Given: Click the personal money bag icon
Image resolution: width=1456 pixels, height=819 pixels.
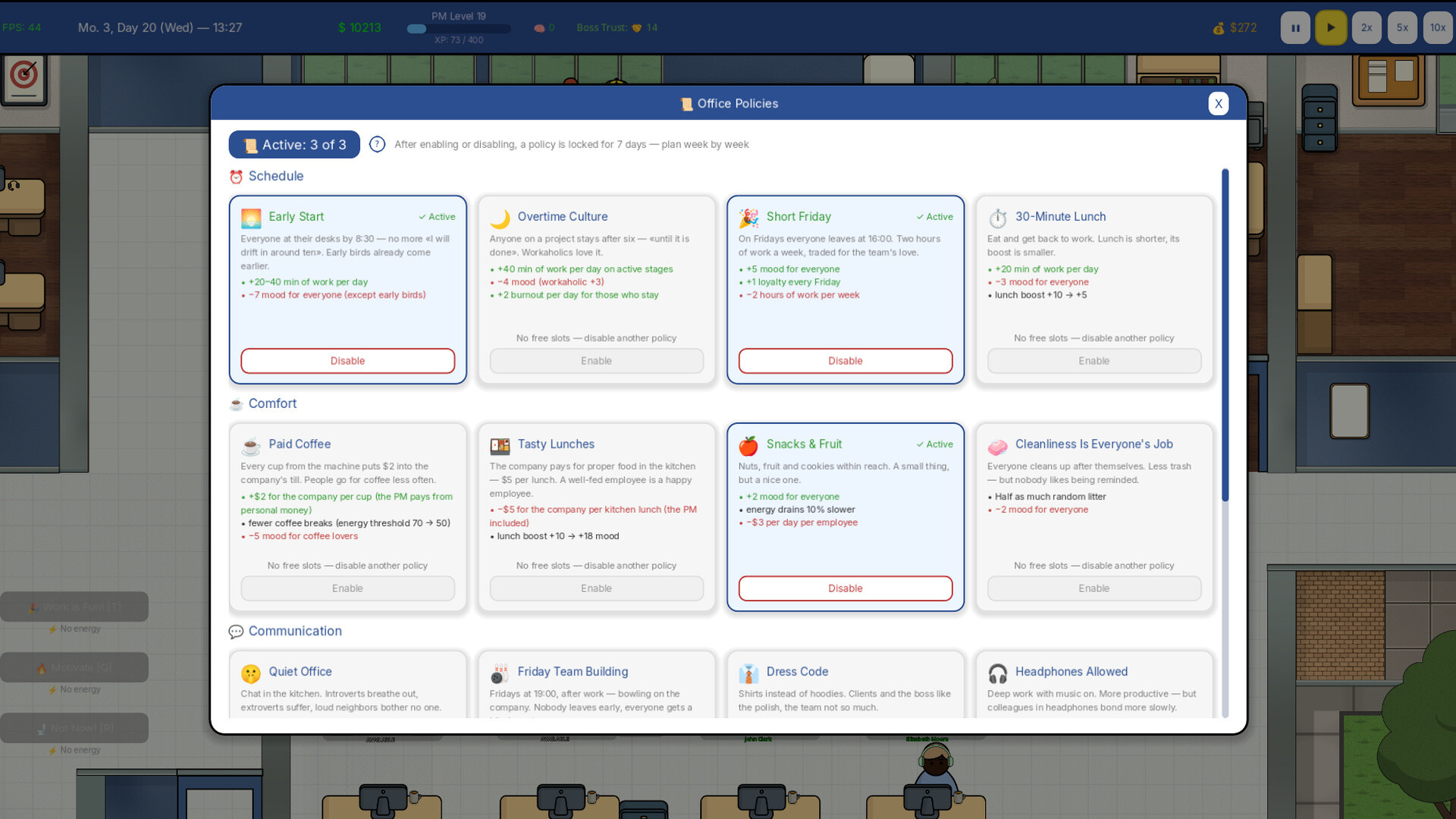Looking at the screenshot, I should pyautogui.click(x=1219, y=28).
